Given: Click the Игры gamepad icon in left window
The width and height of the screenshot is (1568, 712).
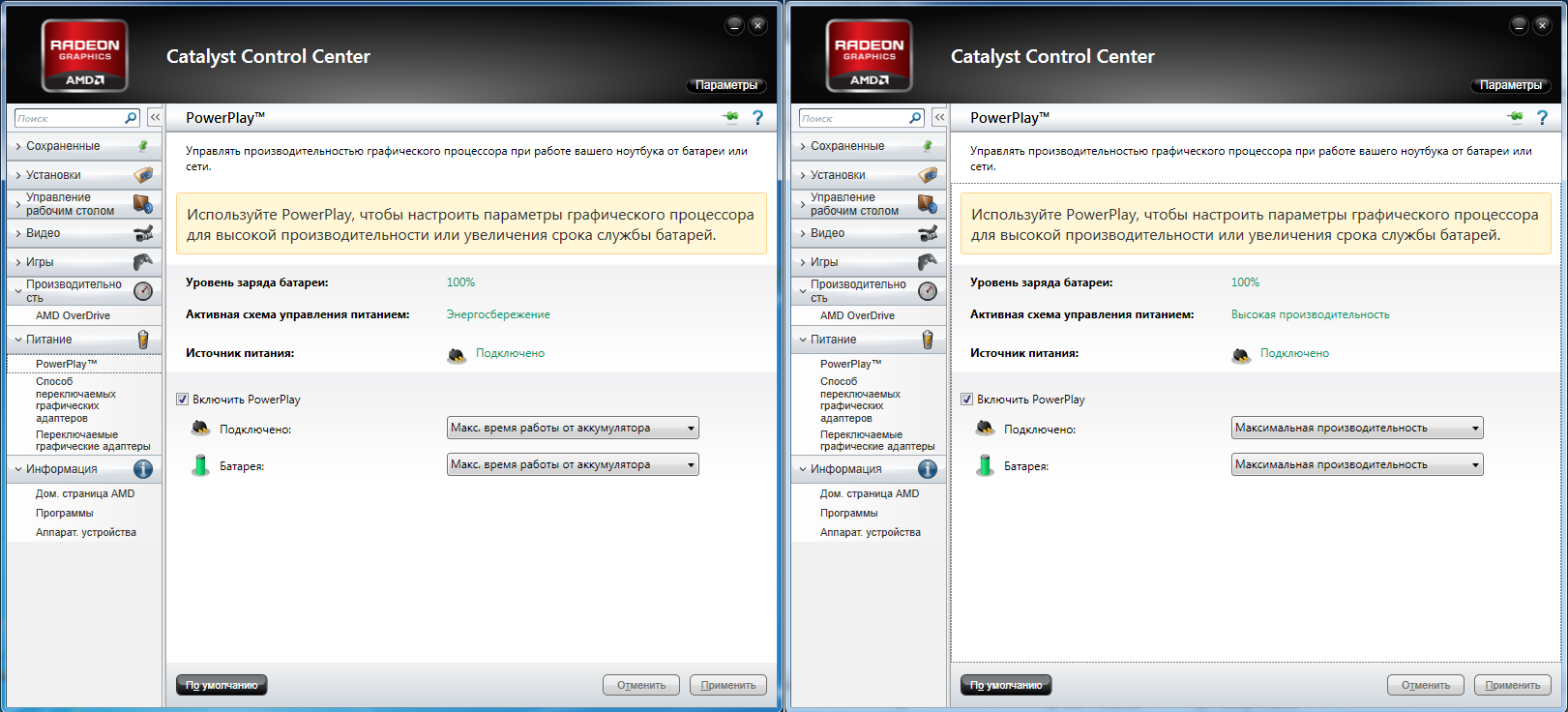Looking at the screenshot, I should 143,262.
